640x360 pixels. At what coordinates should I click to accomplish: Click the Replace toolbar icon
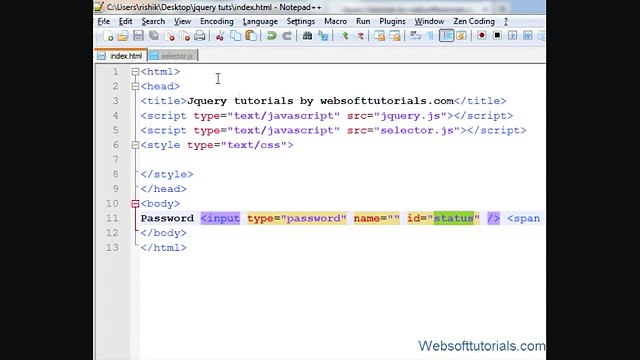tap(323, 36)
